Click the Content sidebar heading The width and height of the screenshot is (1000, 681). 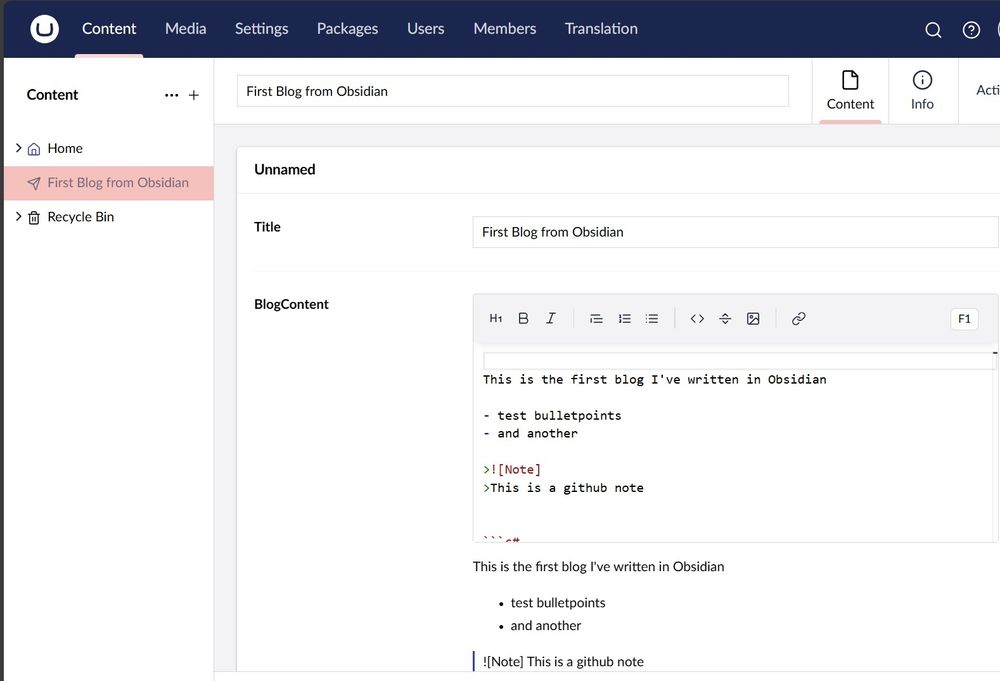(52, 95)
